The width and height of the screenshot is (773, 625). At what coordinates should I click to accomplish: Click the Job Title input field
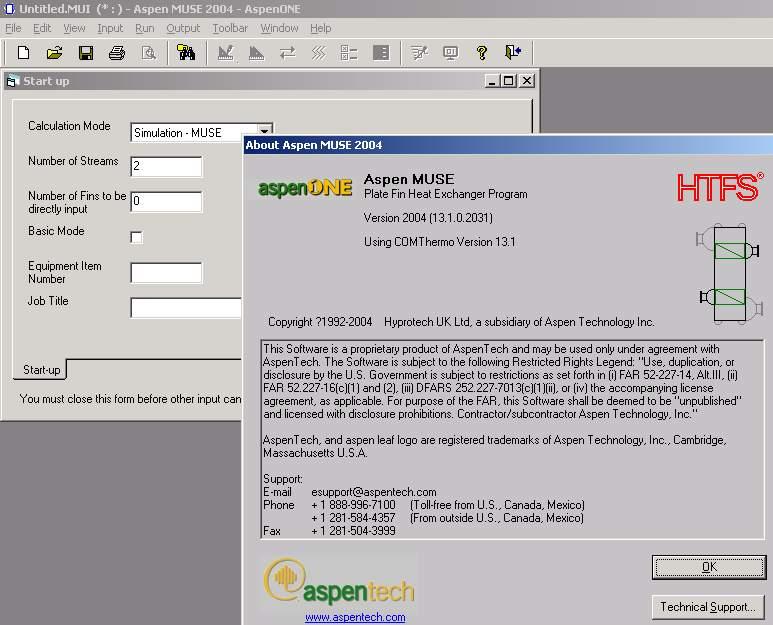coord(186,308)
